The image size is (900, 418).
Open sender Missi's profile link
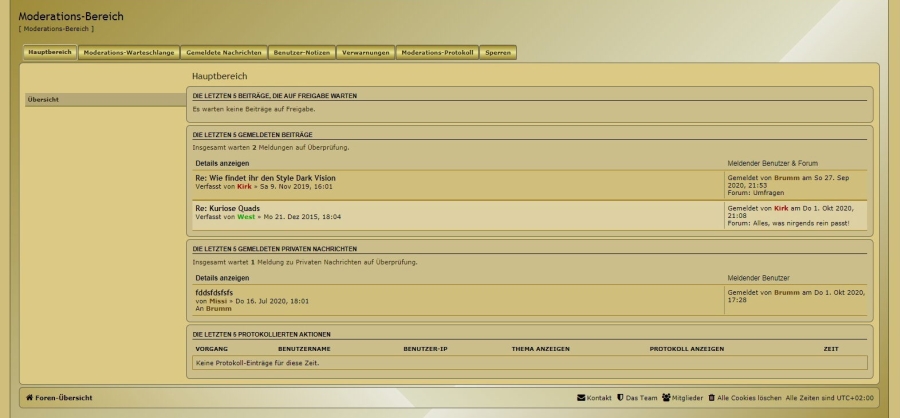219,300
